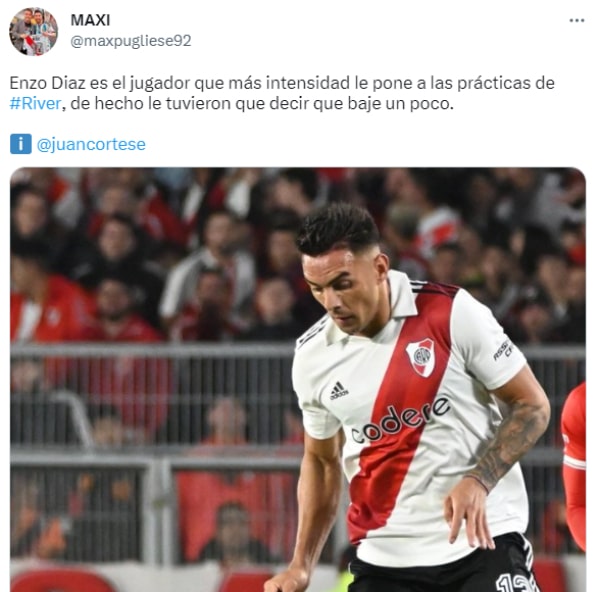The height and width of the screenshot is (592, 600).
Task: Click the adidas logo on the shirt
Action: pyautogui.click(x=339, y=391)
